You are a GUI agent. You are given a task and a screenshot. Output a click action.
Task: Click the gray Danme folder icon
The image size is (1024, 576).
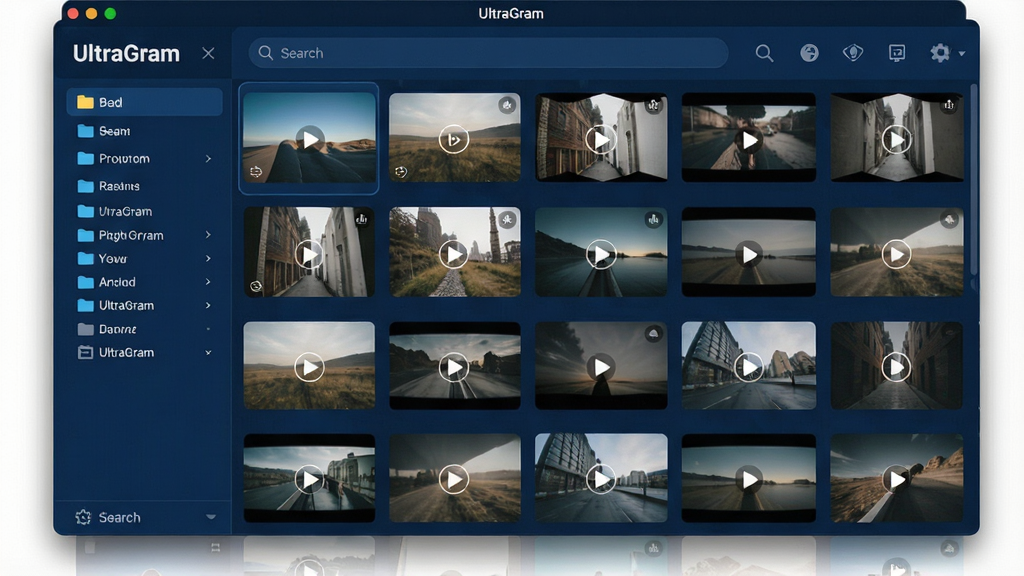tap(85, 329)
